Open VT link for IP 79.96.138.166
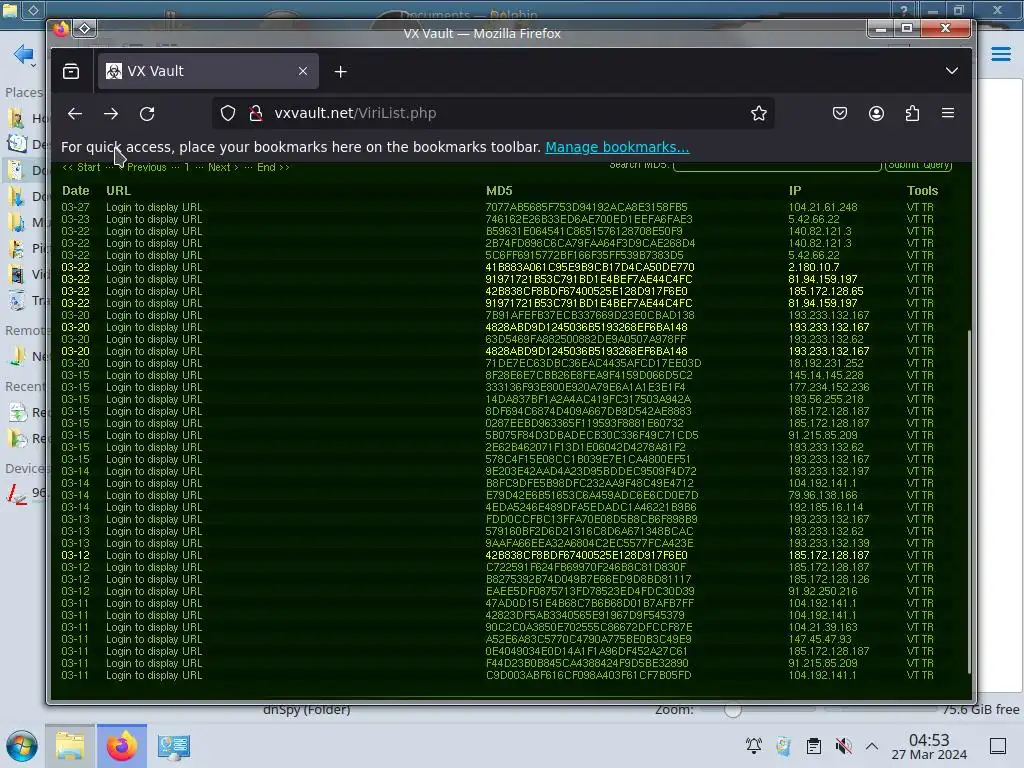 [912, 495]
